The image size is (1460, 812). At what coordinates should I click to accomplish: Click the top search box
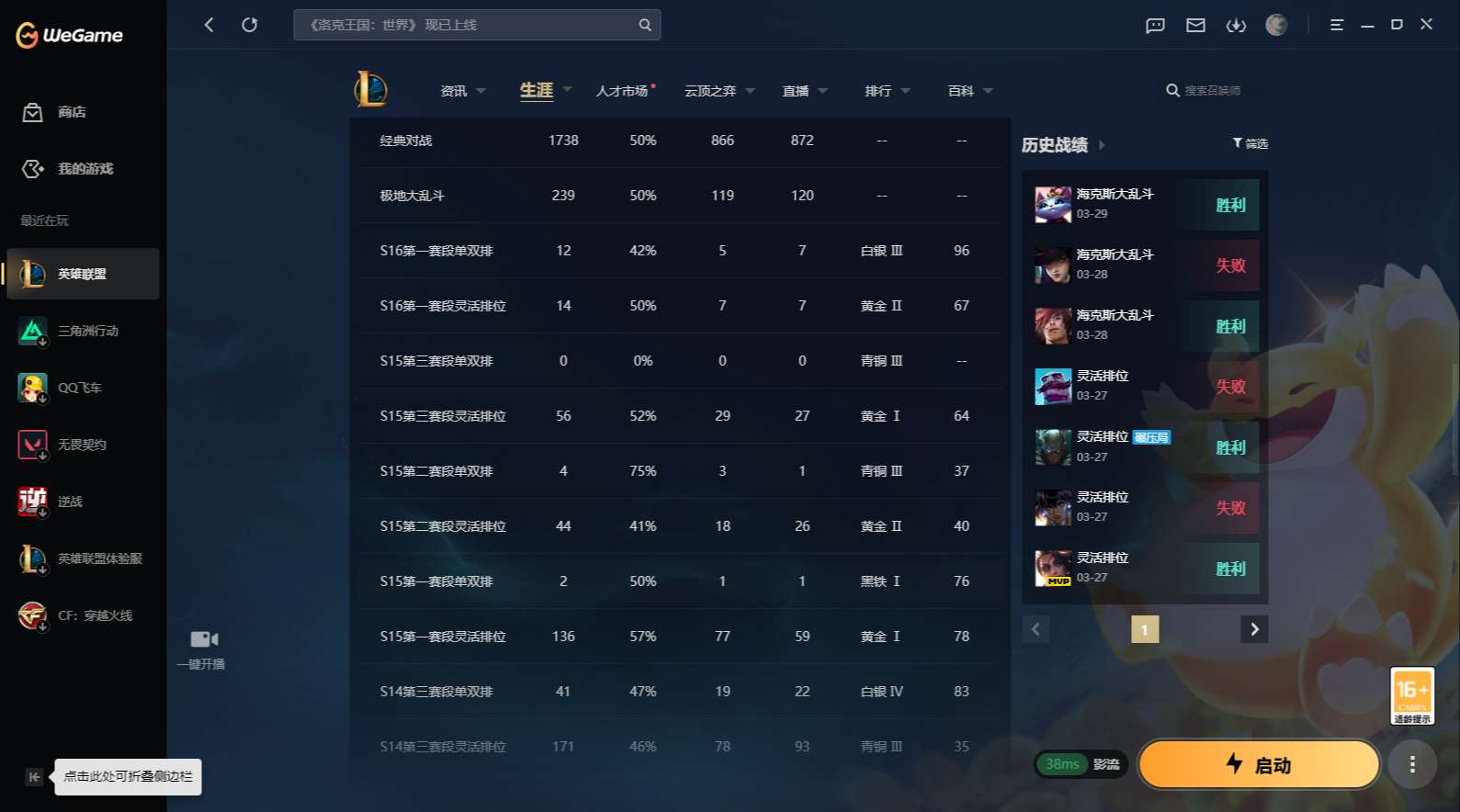[x=477, y=25]
